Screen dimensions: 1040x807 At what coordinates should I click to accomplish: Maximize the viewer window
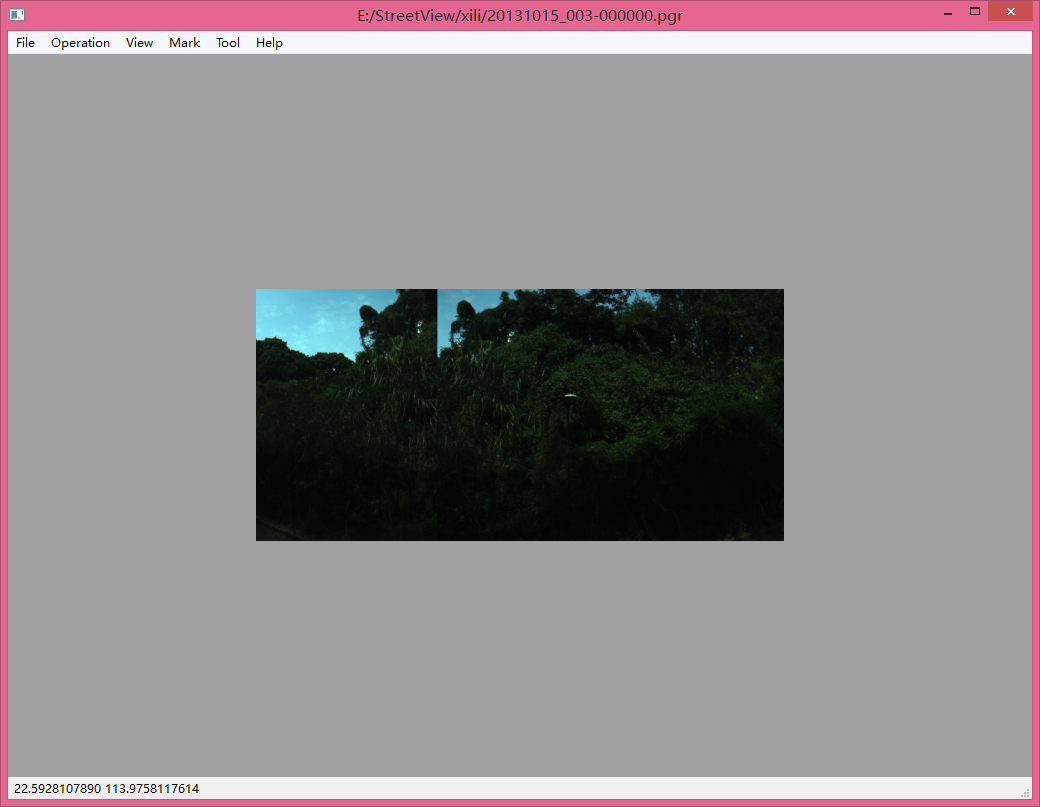pos(974,12)
